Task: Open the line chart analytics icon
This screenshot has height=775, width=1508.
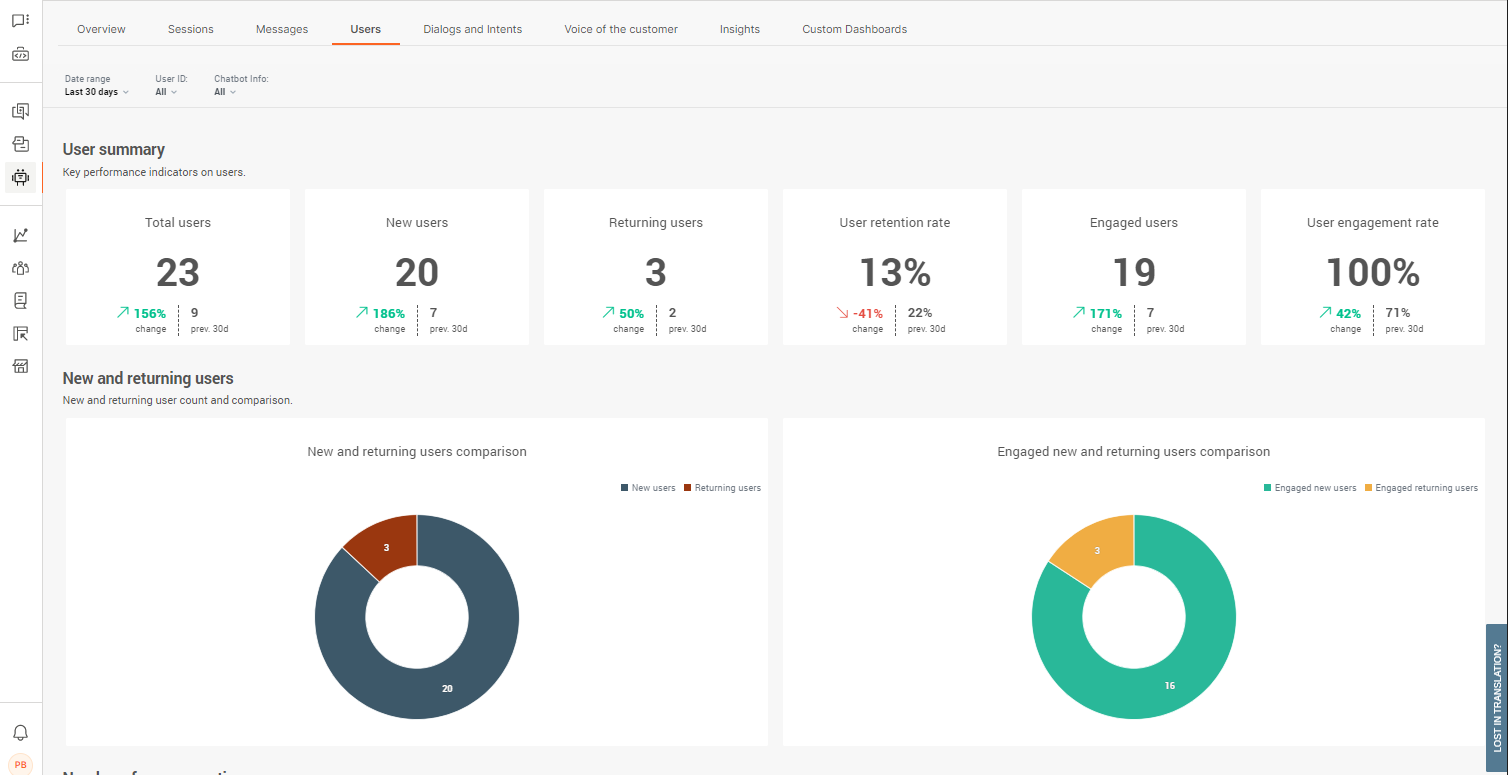Action: point(20,235)
